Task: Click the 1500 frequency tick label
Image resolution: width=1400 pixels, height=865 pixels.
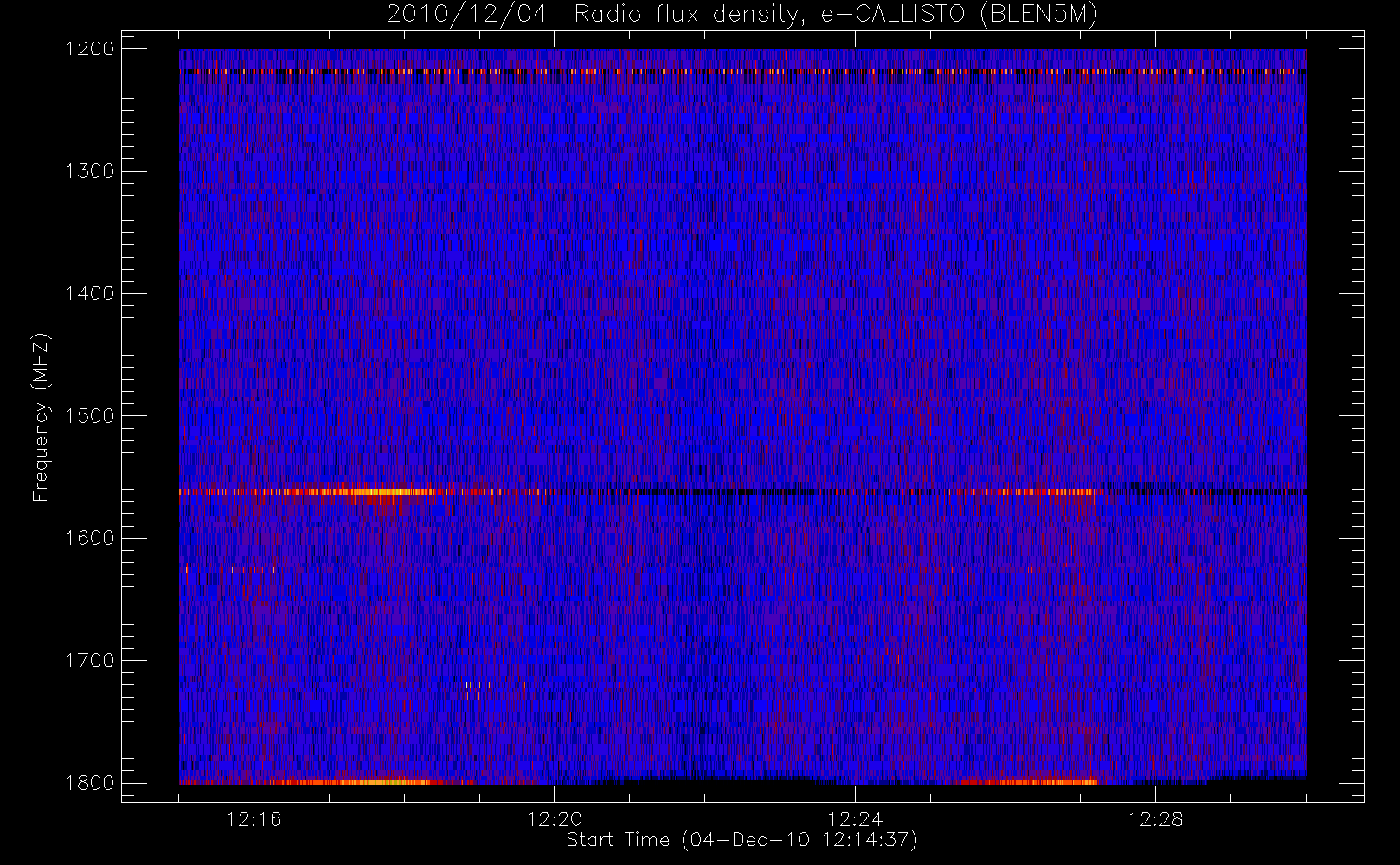Action: 90,415
